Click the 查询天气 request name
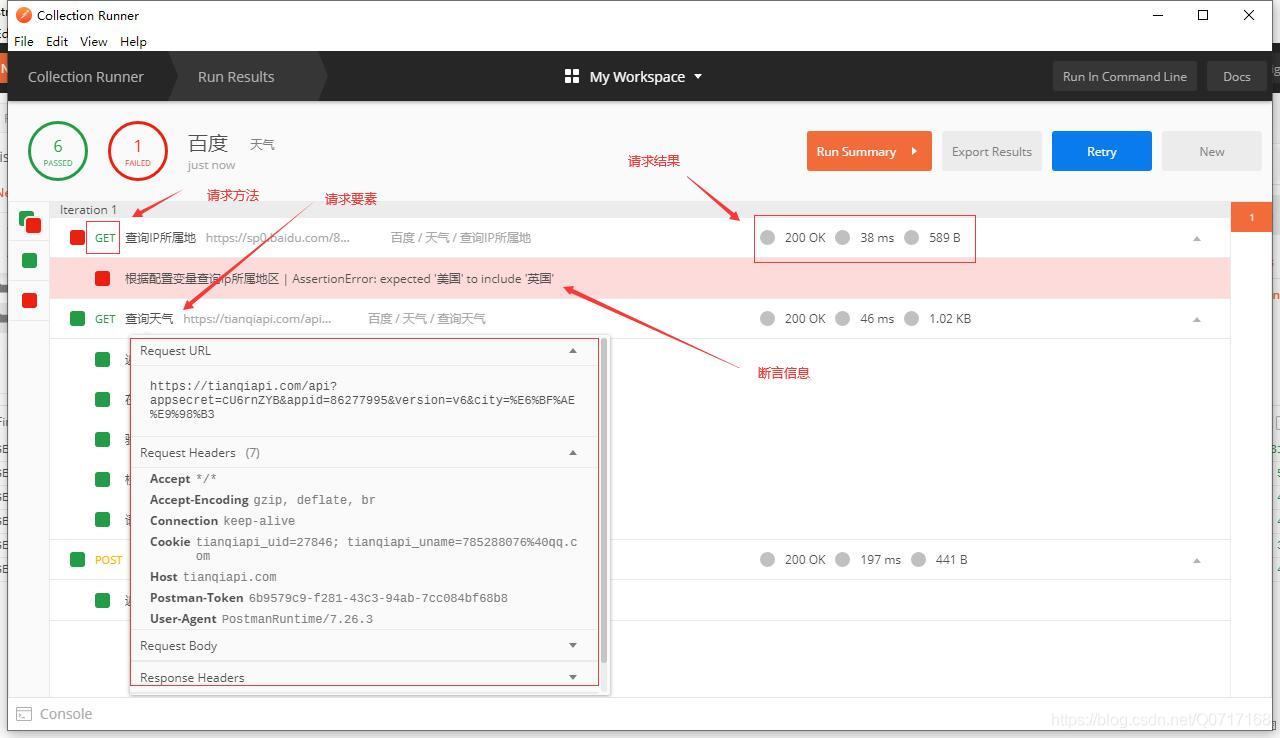This screenshot has width=1280, height=738. pyautogui.click(x=149, y=318)
